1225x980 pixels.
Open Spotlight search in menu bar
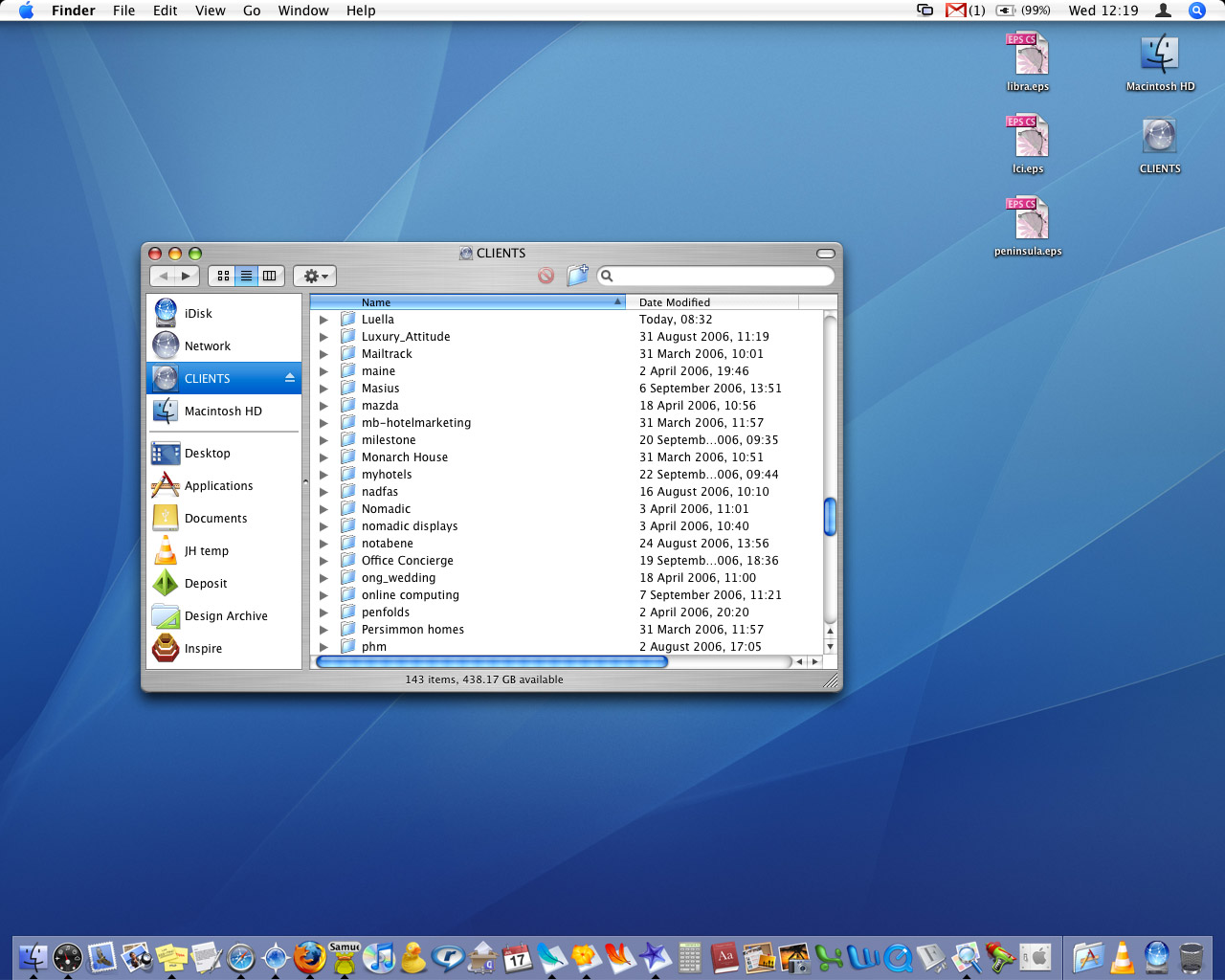point(1197,11)
